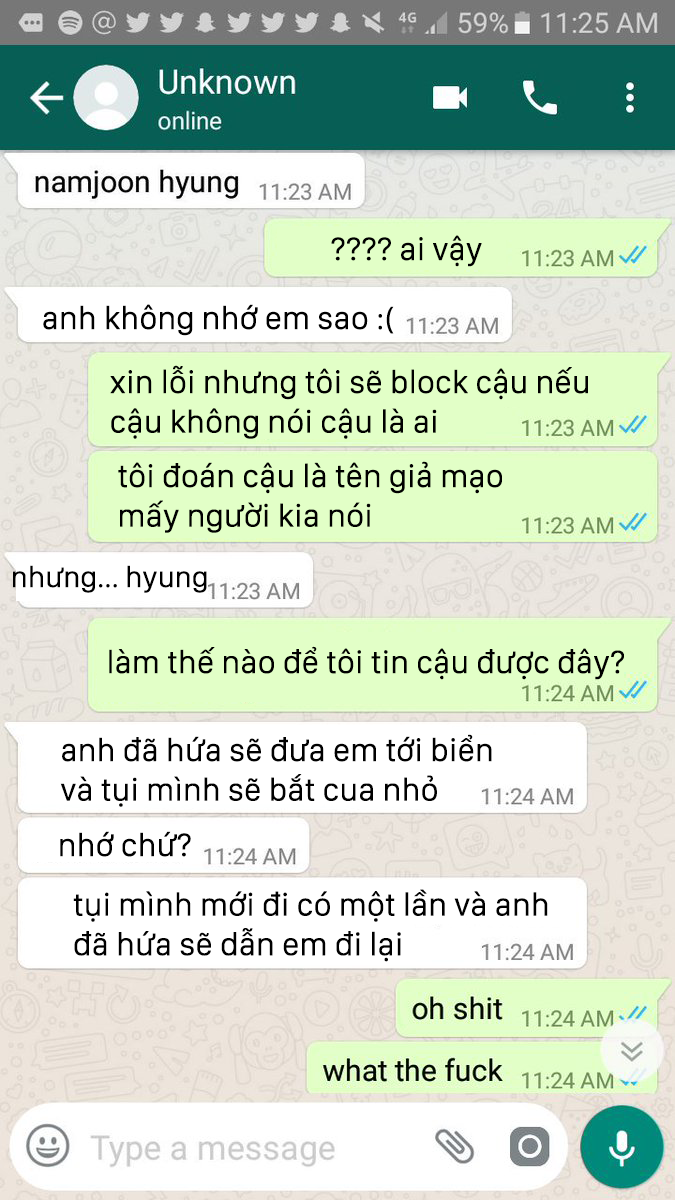Jump to latest messages with double chevron
This screenshot has height=1200, width=675.
pos(631,1051)
